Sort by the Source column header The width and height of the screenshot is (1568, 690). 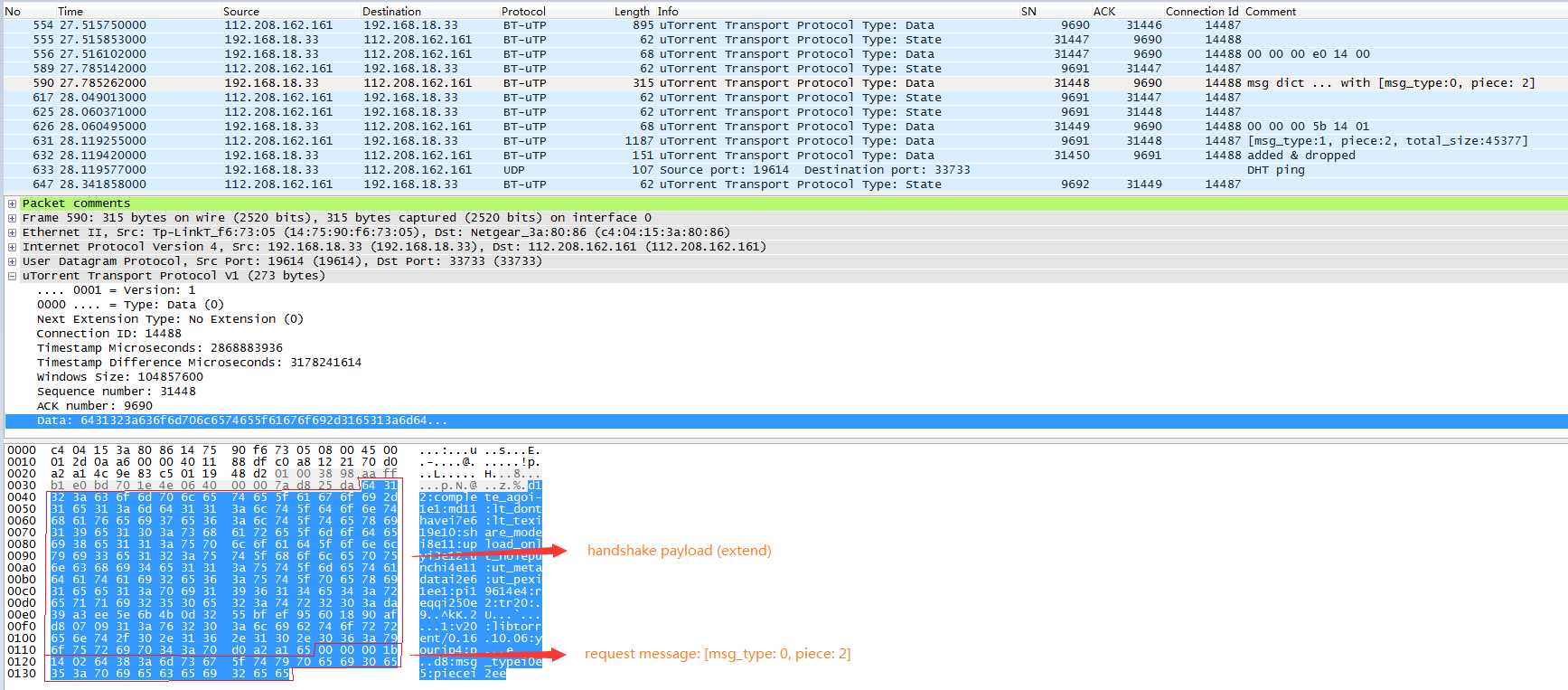(x=241, y=12)
